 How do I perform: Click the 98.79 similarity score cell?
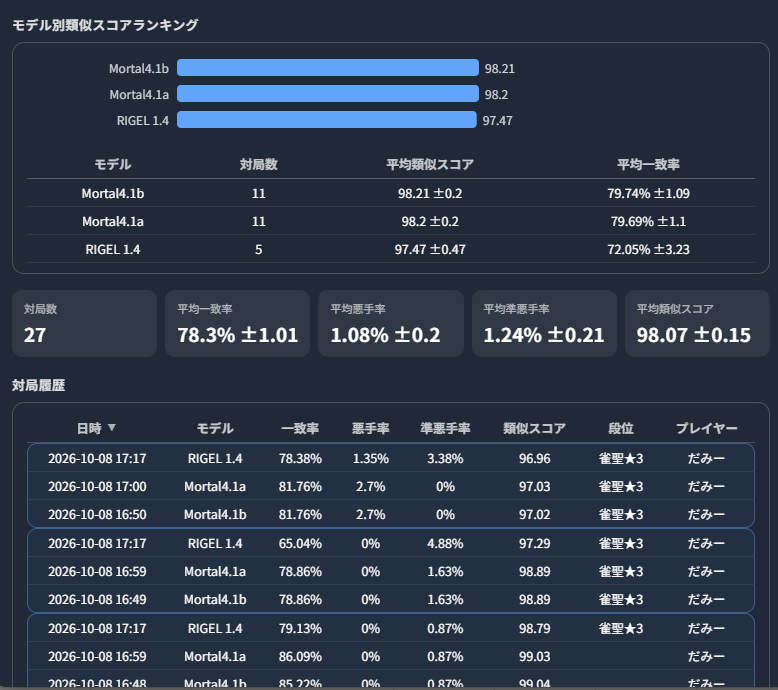click(534, 628)
